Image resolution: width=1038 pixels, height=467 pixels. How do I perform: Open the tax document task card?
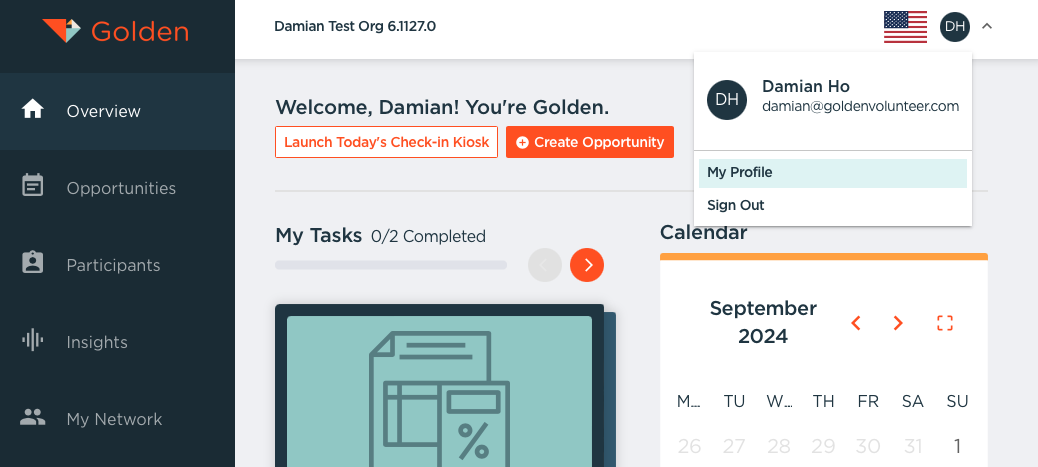[x=439, y=390]
